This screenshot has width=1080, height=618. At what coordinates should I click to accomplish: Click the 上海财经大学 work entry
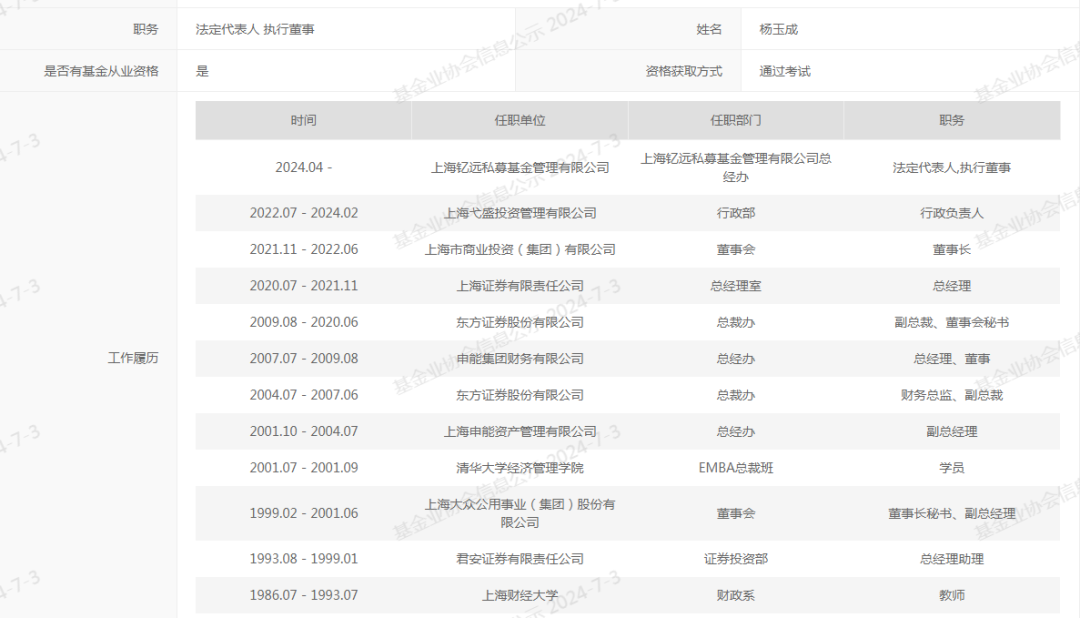[x=518, y=595]
